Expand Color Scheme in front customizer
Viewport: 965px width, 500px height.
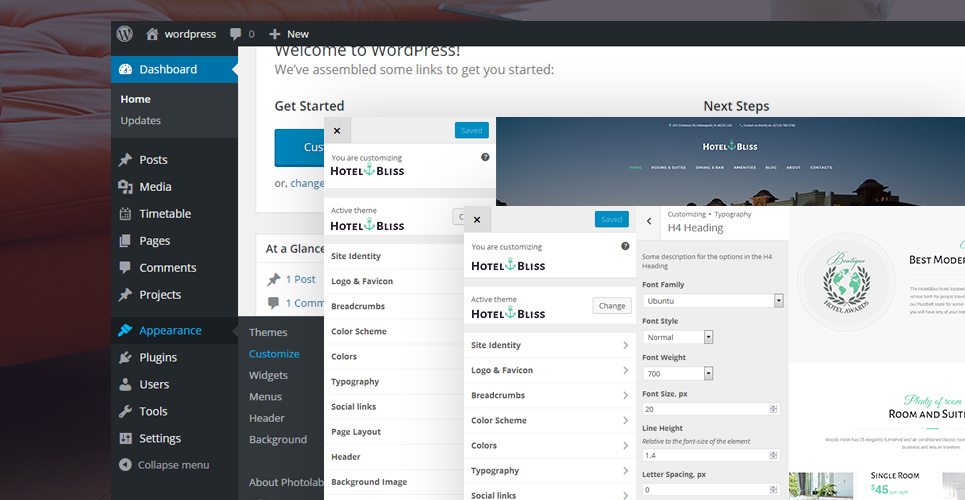550,421
